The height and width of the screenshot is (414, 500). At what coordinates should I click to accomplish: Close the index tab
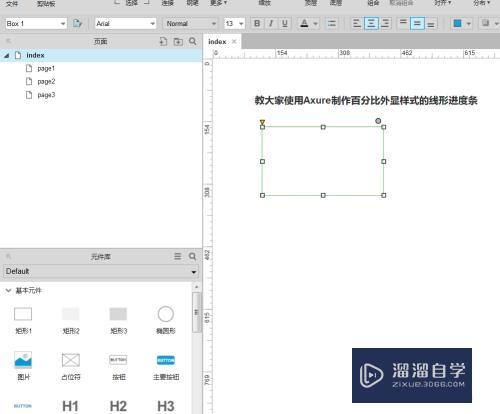point(234,41)
